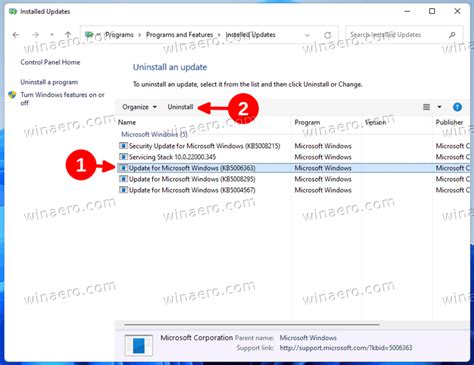Expand the address bar history chevron
Screen dimensions: 474x365
click(307, 35)
